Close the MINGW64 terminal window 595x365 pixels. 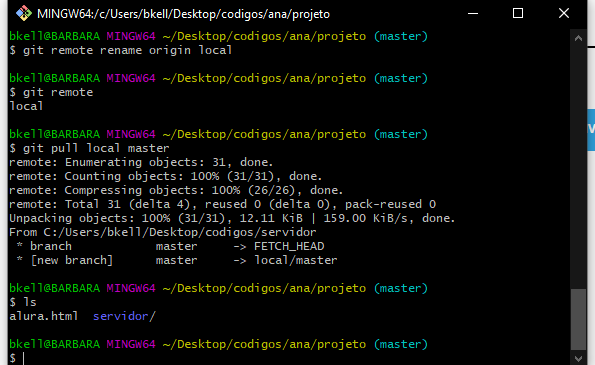(564, 14)
